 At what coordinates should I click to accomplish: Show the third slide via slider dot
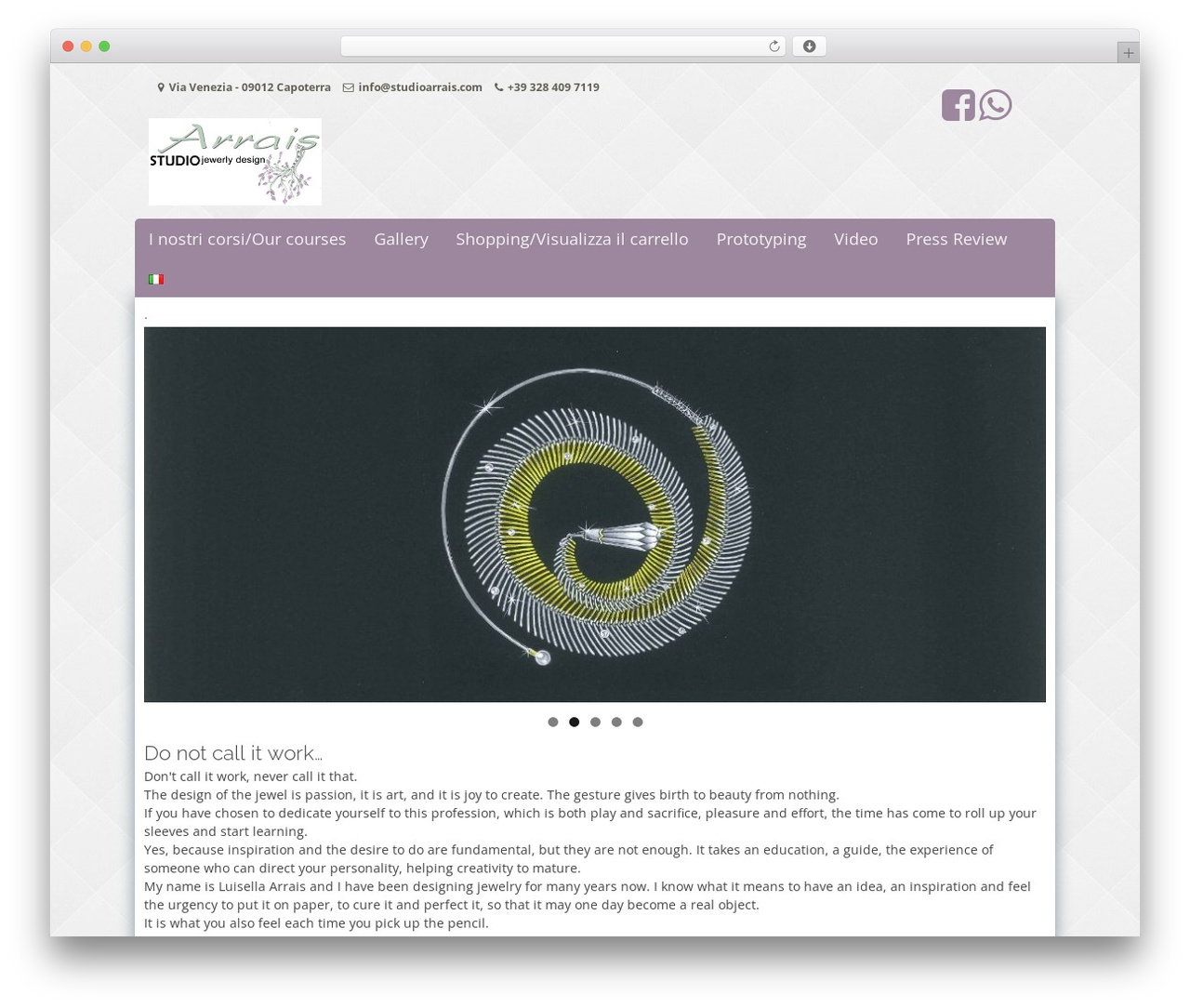[x=596, y=722]
